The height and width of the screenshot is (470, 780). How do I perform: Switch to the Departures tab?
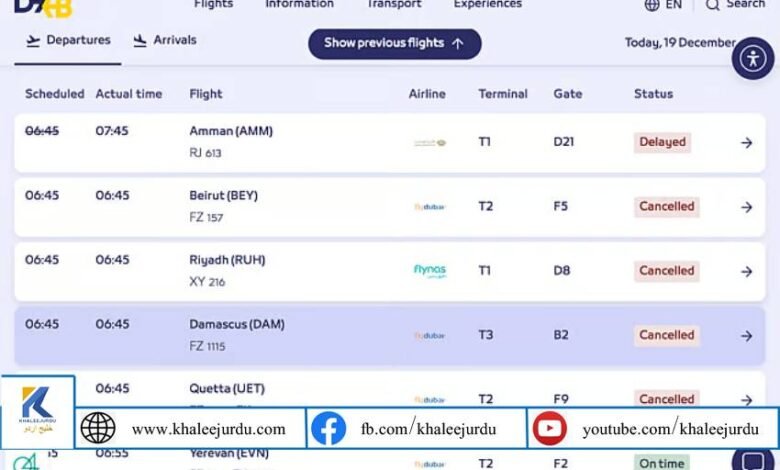[68, 41]
